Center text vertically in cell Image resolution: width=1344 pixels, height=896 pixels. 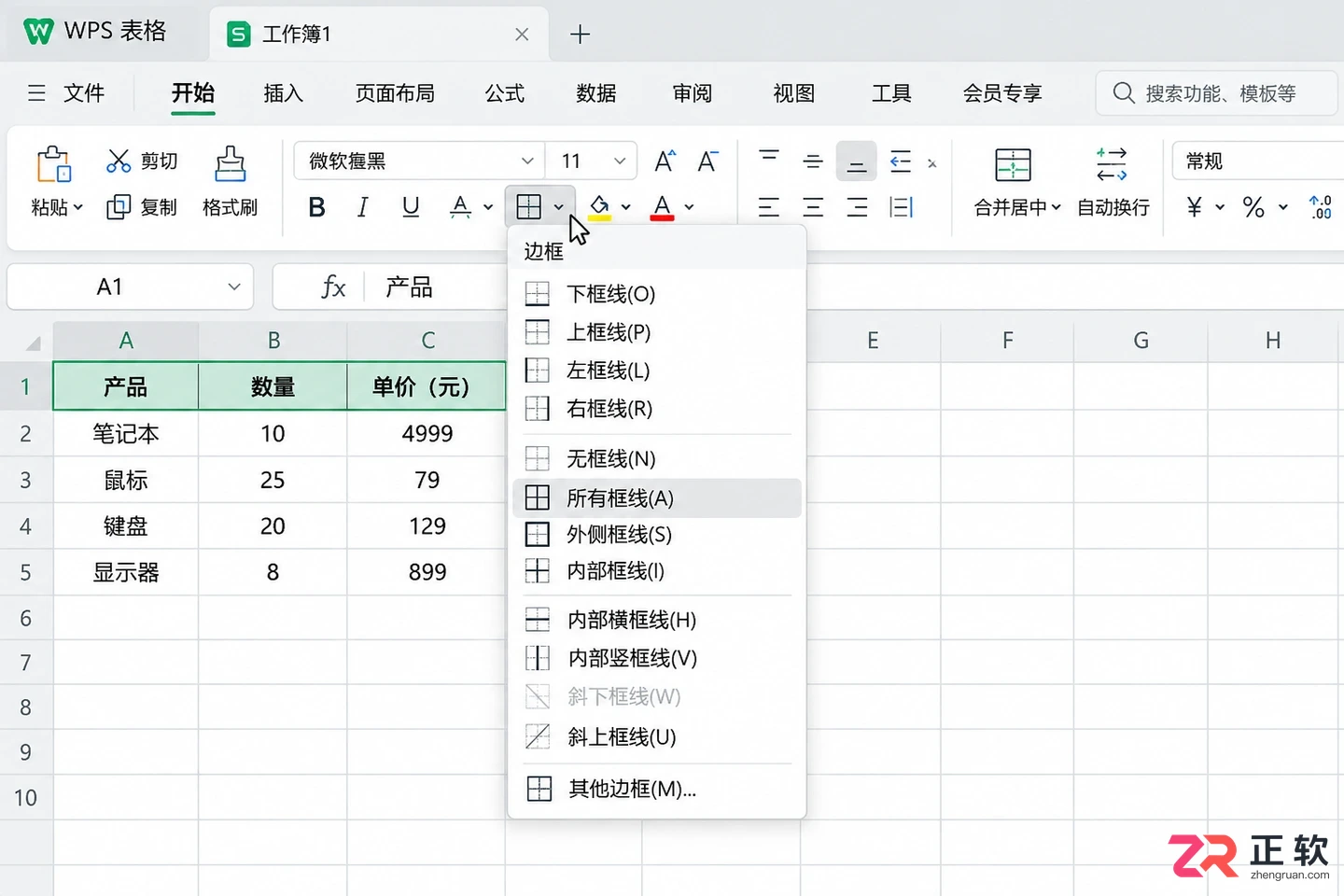click(x=813, y=161)
